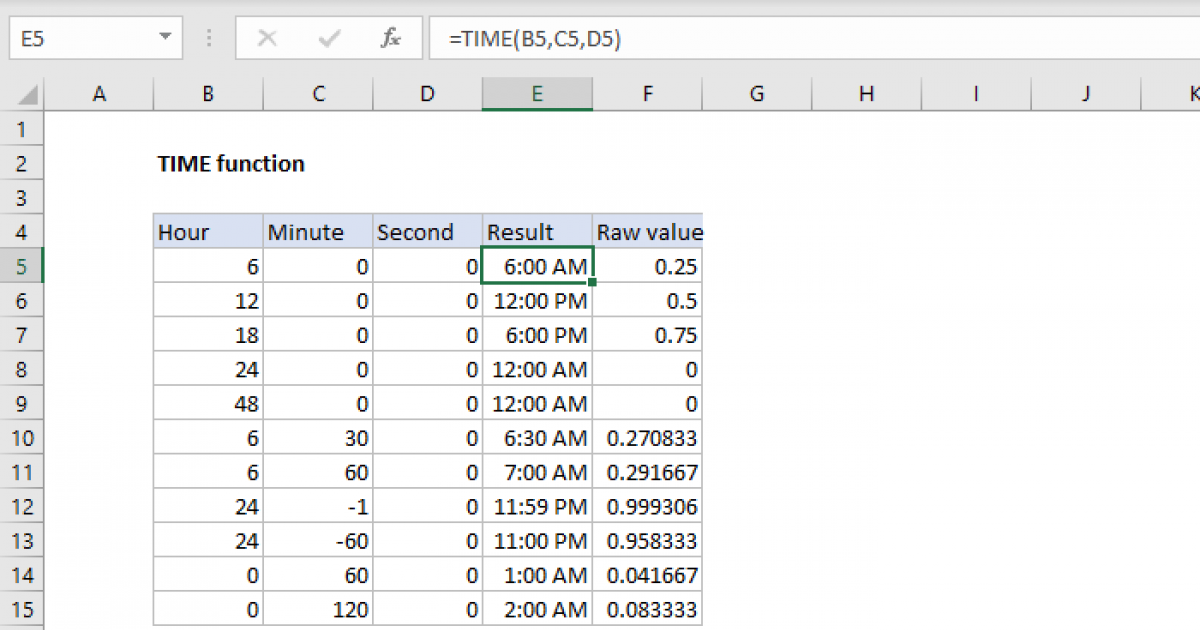Select column G header
The height and width of the screenshot is (630, 1200).
click(757, 94)
